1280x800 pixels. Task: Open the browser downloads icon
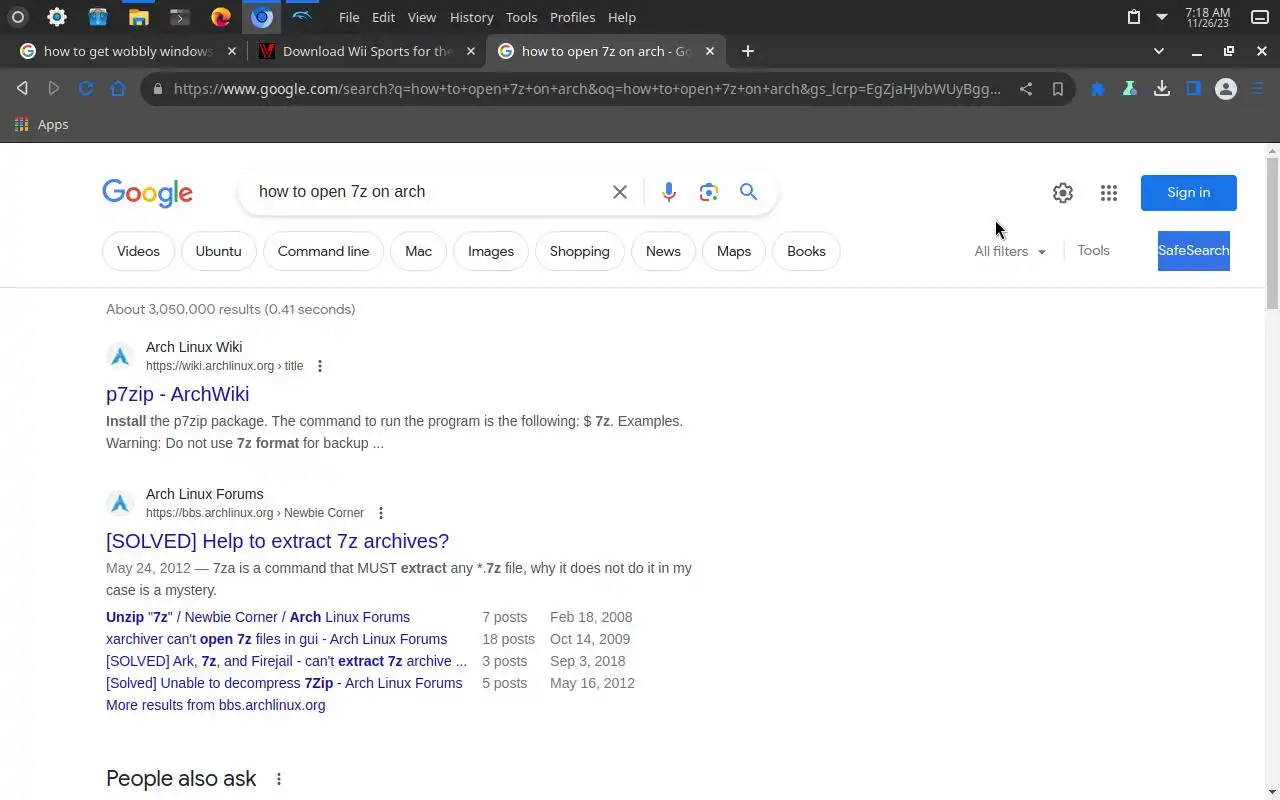(x=1161, y=89)
